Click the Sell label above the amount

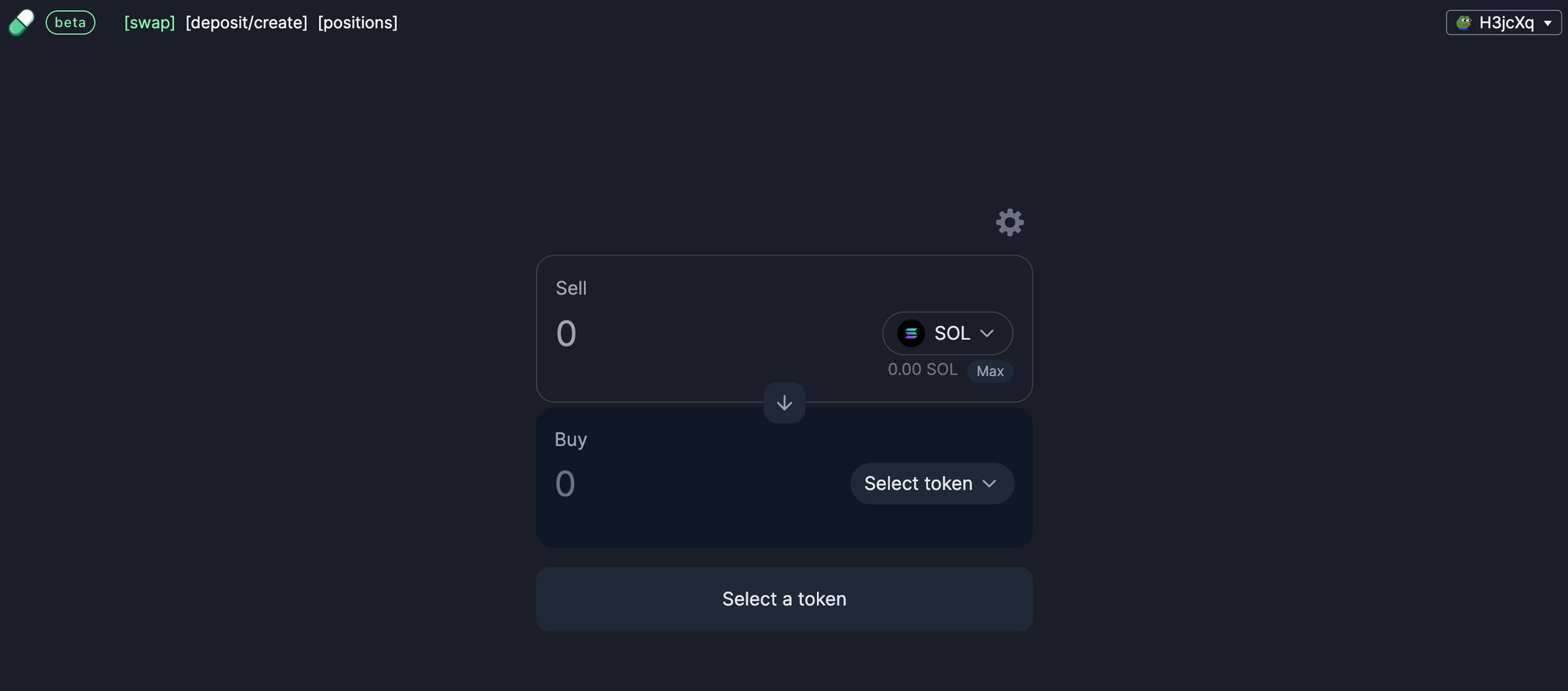click(571, 288)
